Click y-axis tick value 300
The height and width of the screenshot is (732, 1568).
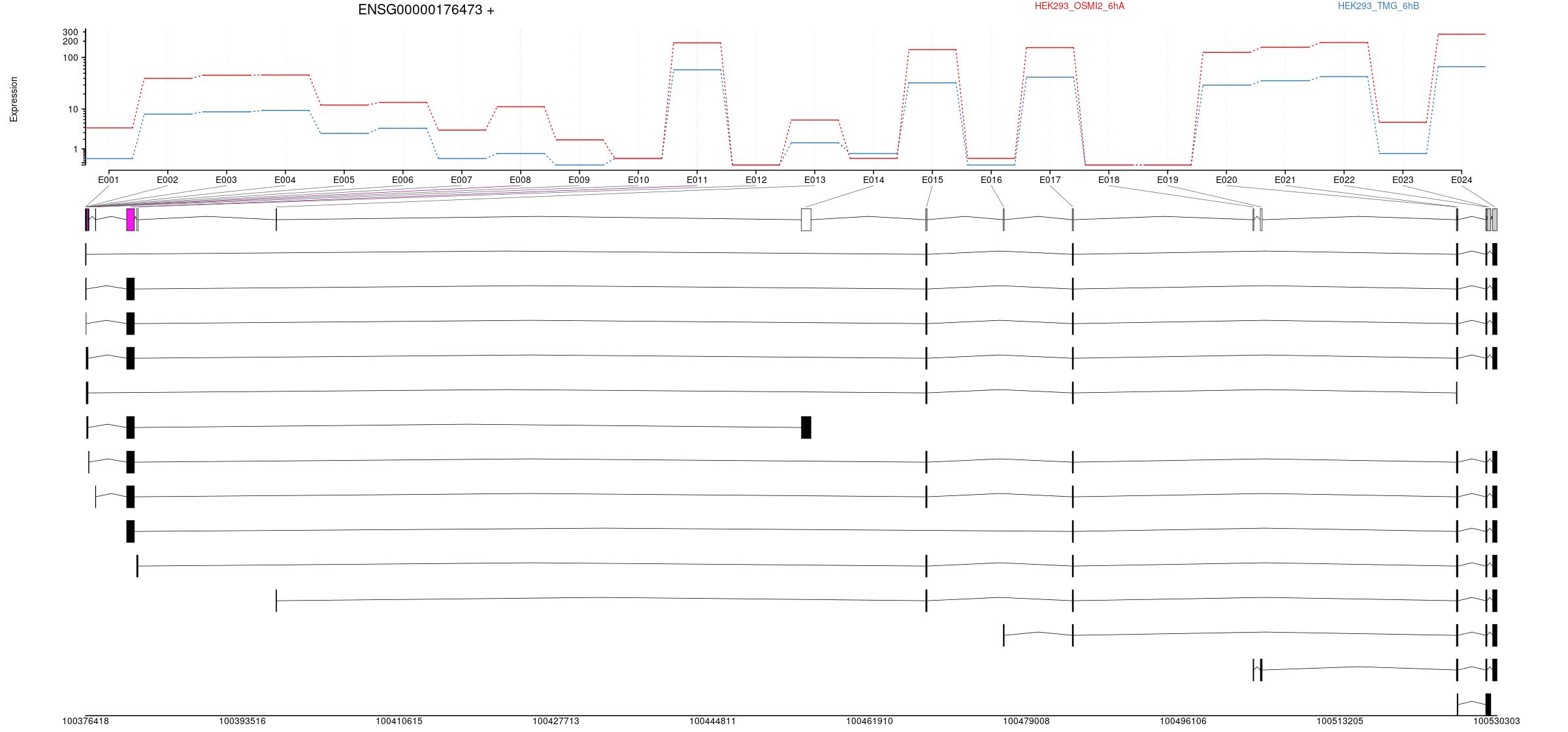(x=71, y=32)
